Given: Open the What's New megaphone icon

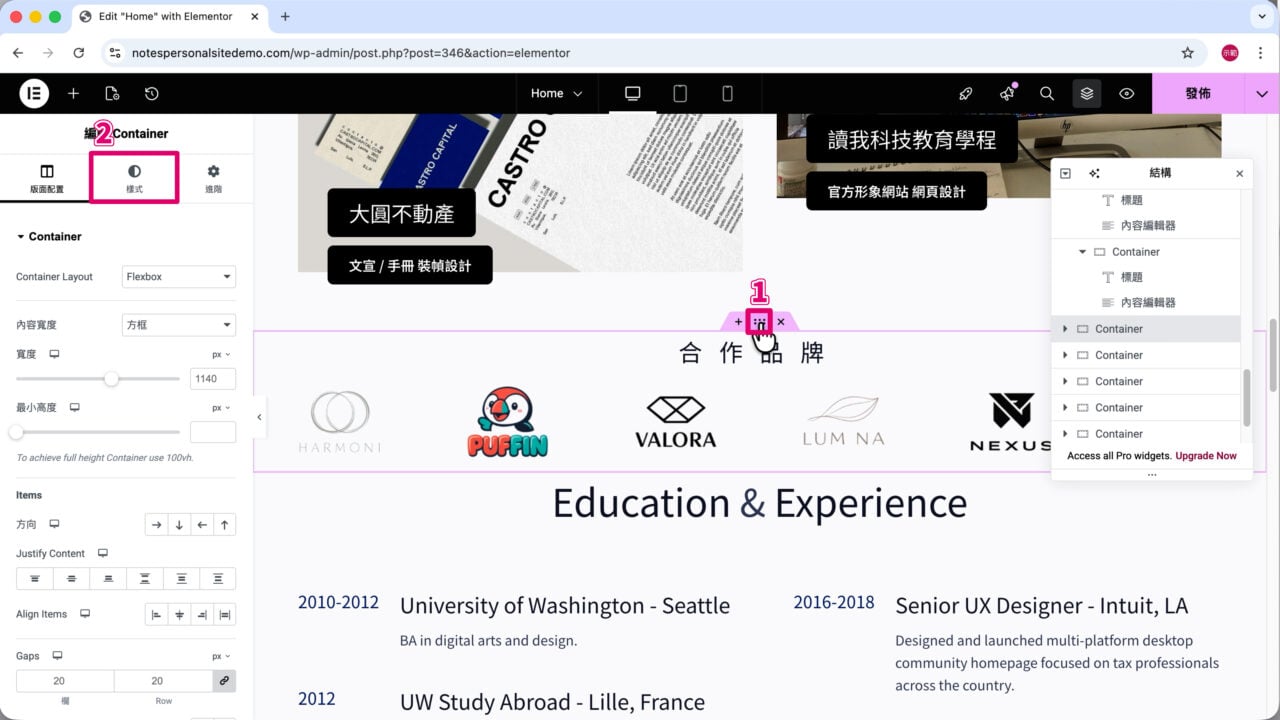Looking at the screenshot, I should click(1007, 93).
